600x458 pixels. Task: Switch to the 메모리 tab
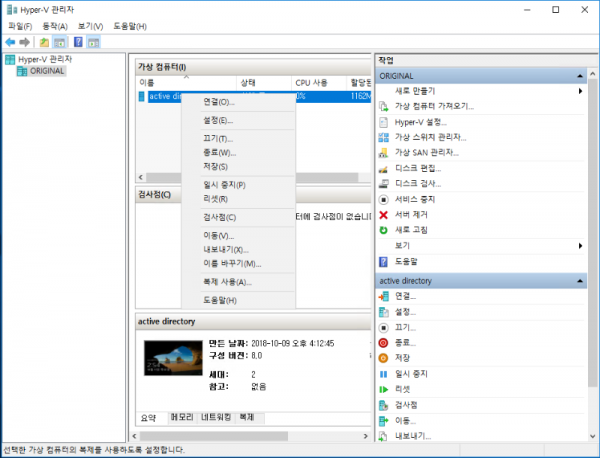coord(182,417)
